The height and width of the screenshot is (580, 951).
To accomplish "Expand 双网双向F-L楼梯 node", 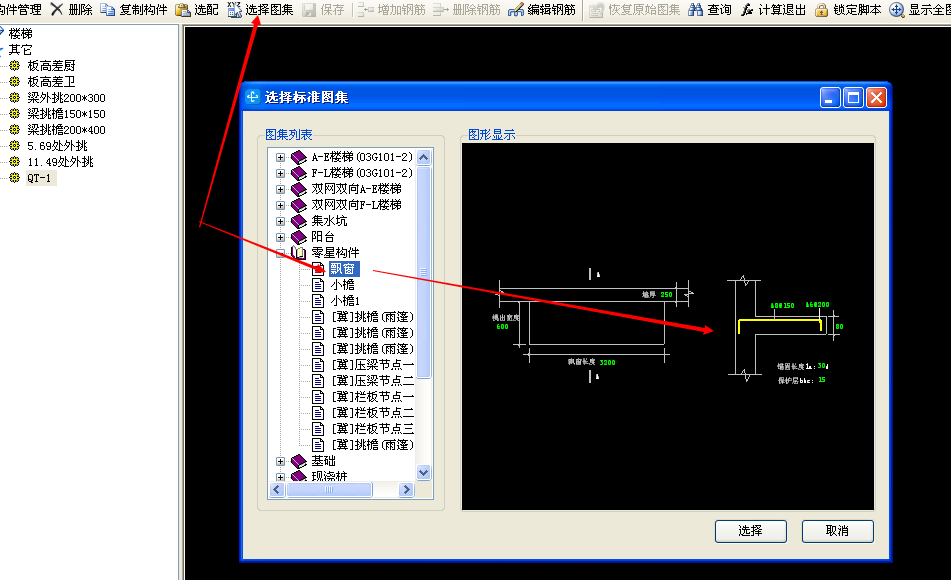I will coord(280,205).
